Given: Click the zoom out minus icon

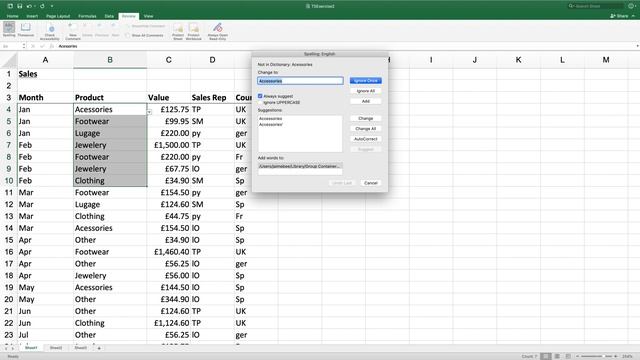Looking at the screenshot, I should coord(578,356).
